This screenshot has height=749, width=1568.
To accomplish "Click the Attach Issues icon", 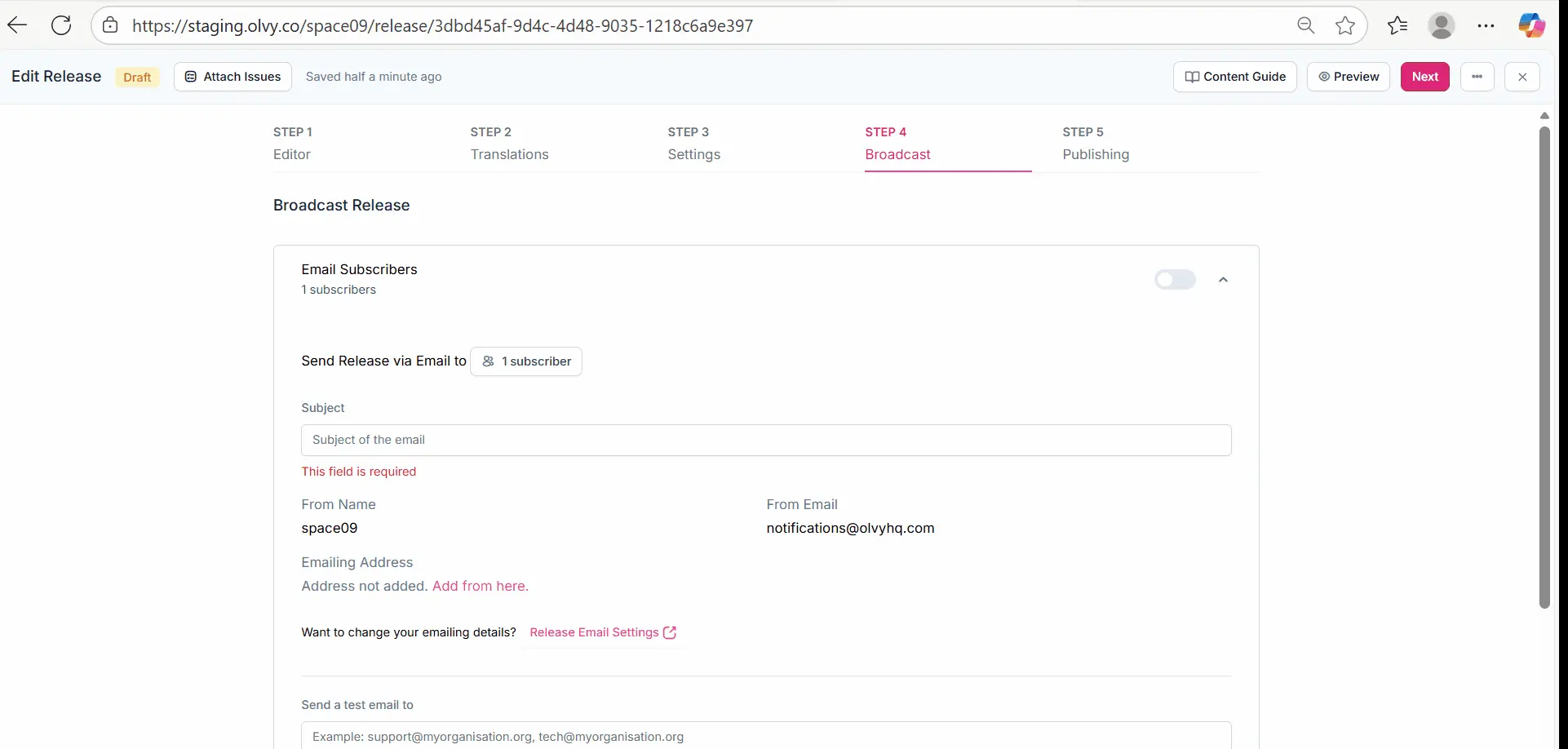I will [x=191, y=76].
